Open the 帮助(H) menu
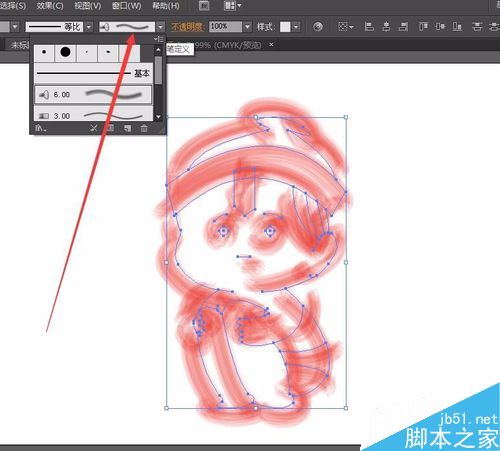 pos(166,6)
